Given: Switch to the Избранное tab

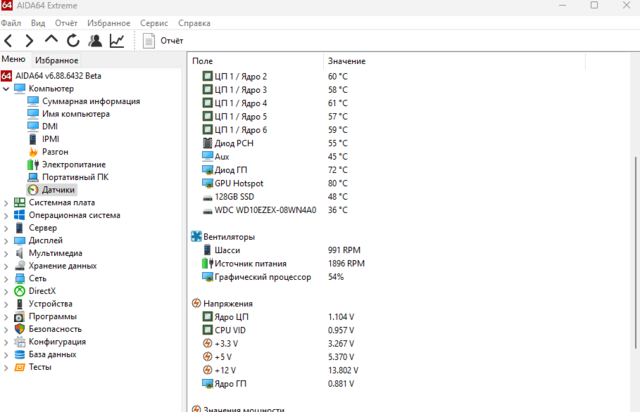Looking at the screenshot, I should (57, 60).
